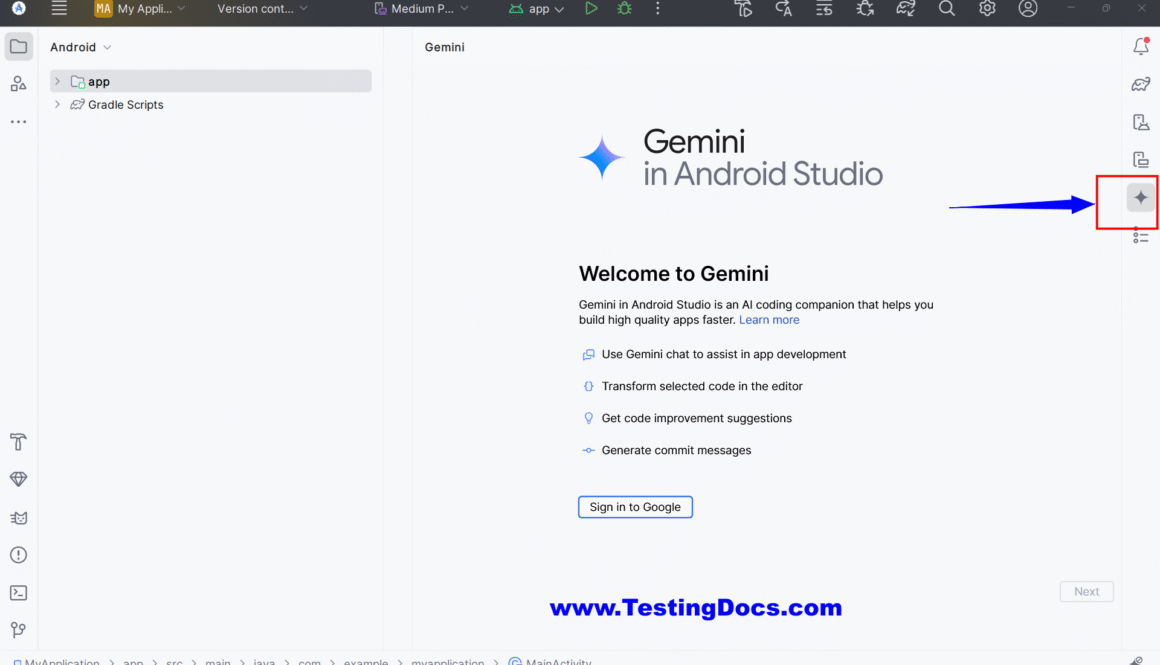Expand the Gradle Scripts tree node

pos(57,104)
